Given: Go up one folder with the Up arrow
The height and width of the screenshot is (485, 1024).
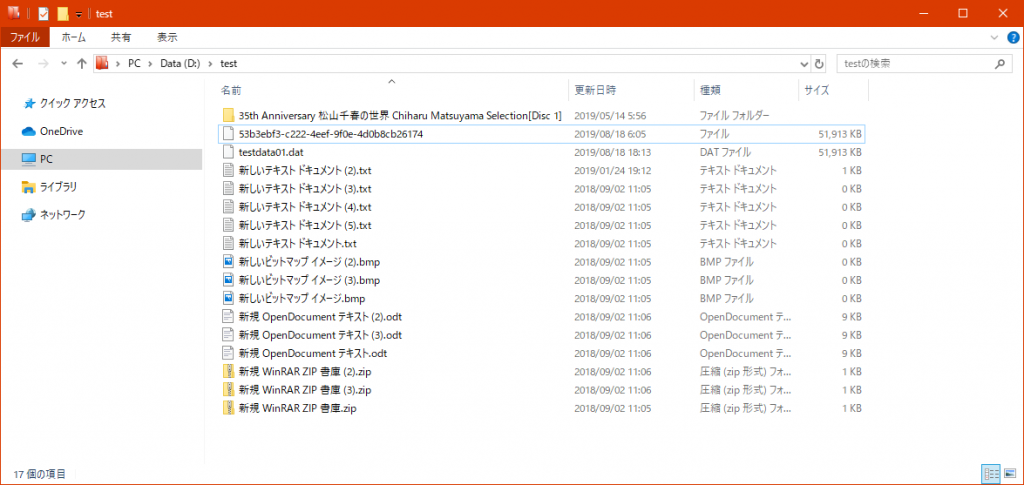Looking at the screenshot, I should click(81, 64).
